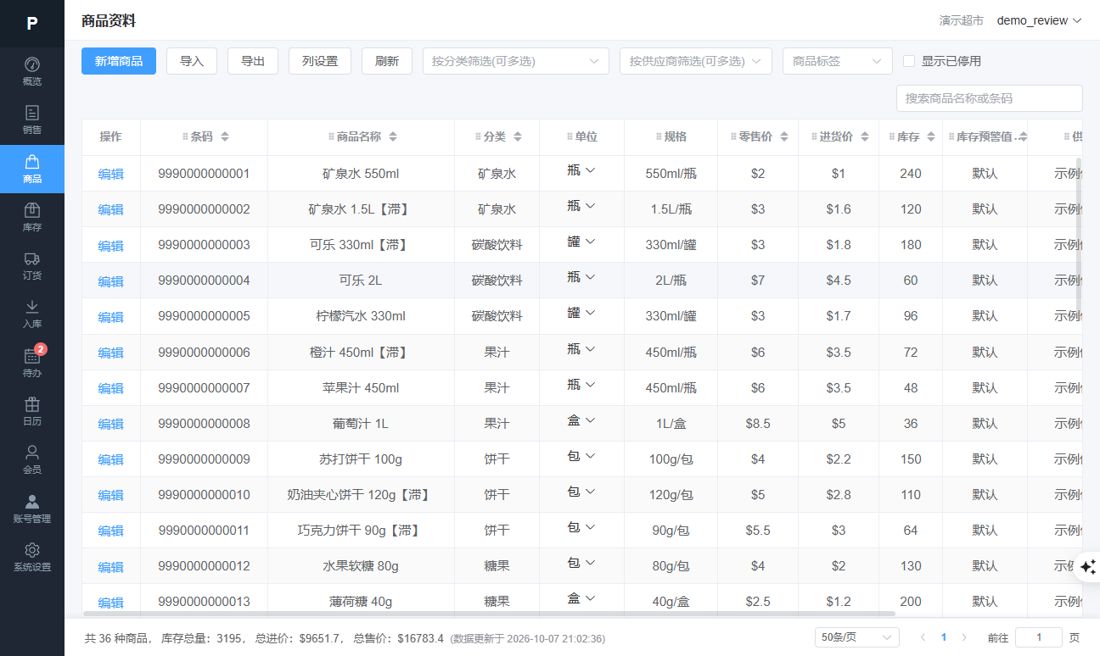Edit 可乐 330ml row via 编辑

(x=111, y=246)
